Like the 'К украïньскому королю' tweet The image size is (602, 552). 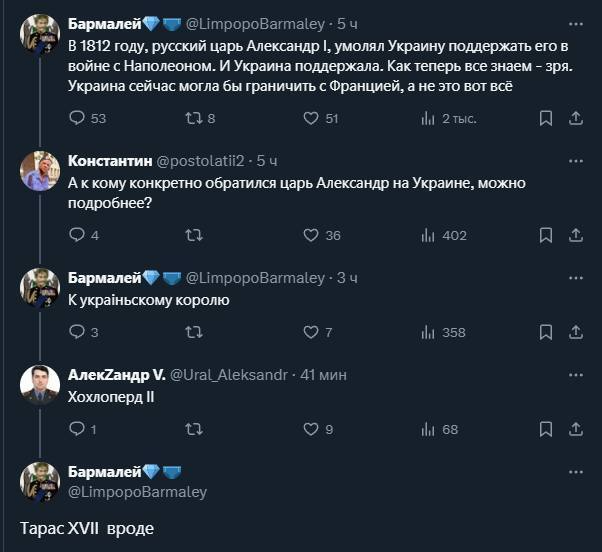click(311, 333)
